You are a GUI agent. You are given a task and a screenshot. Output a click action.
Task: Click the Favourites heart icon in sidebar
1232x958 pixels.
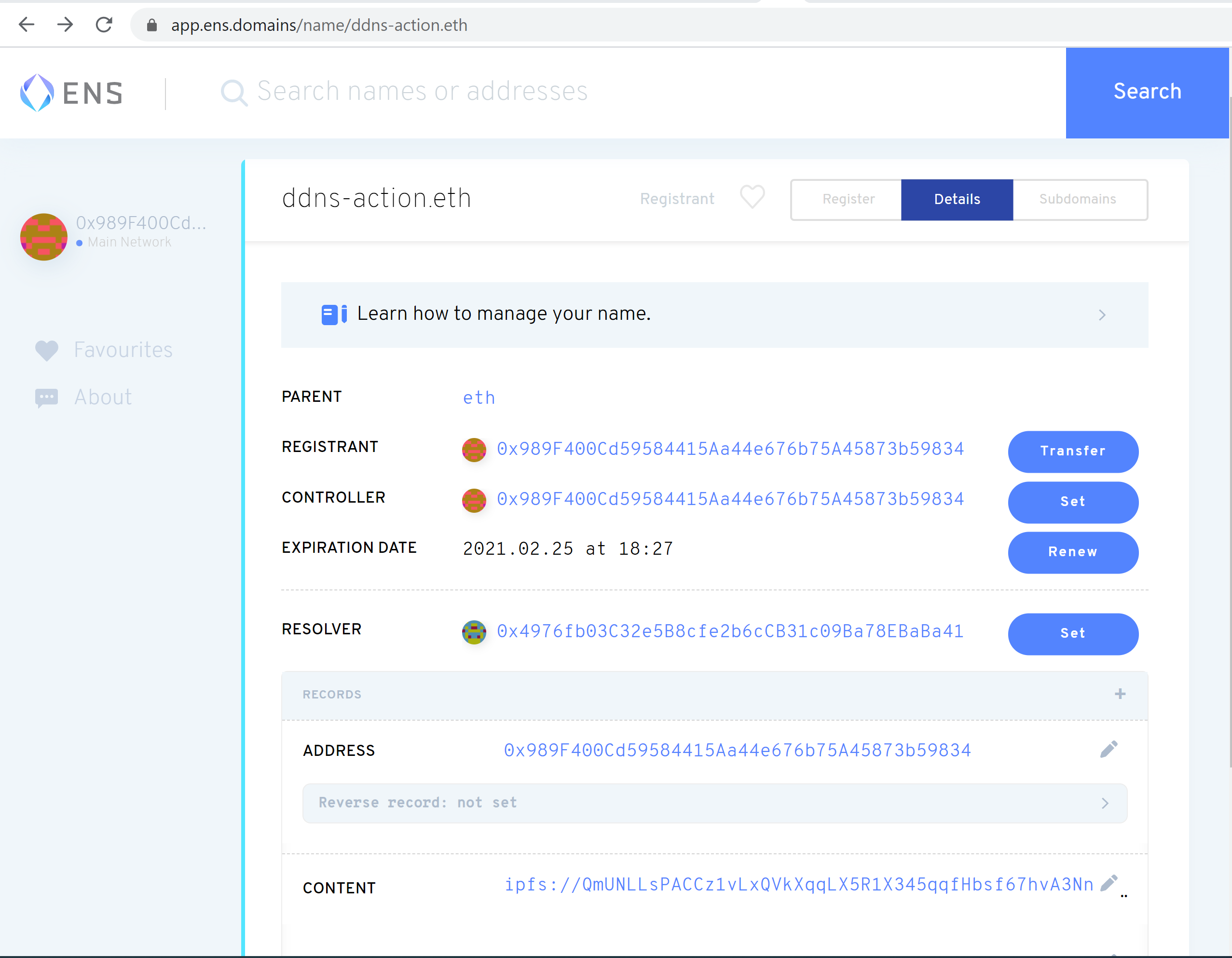[47, 350]
